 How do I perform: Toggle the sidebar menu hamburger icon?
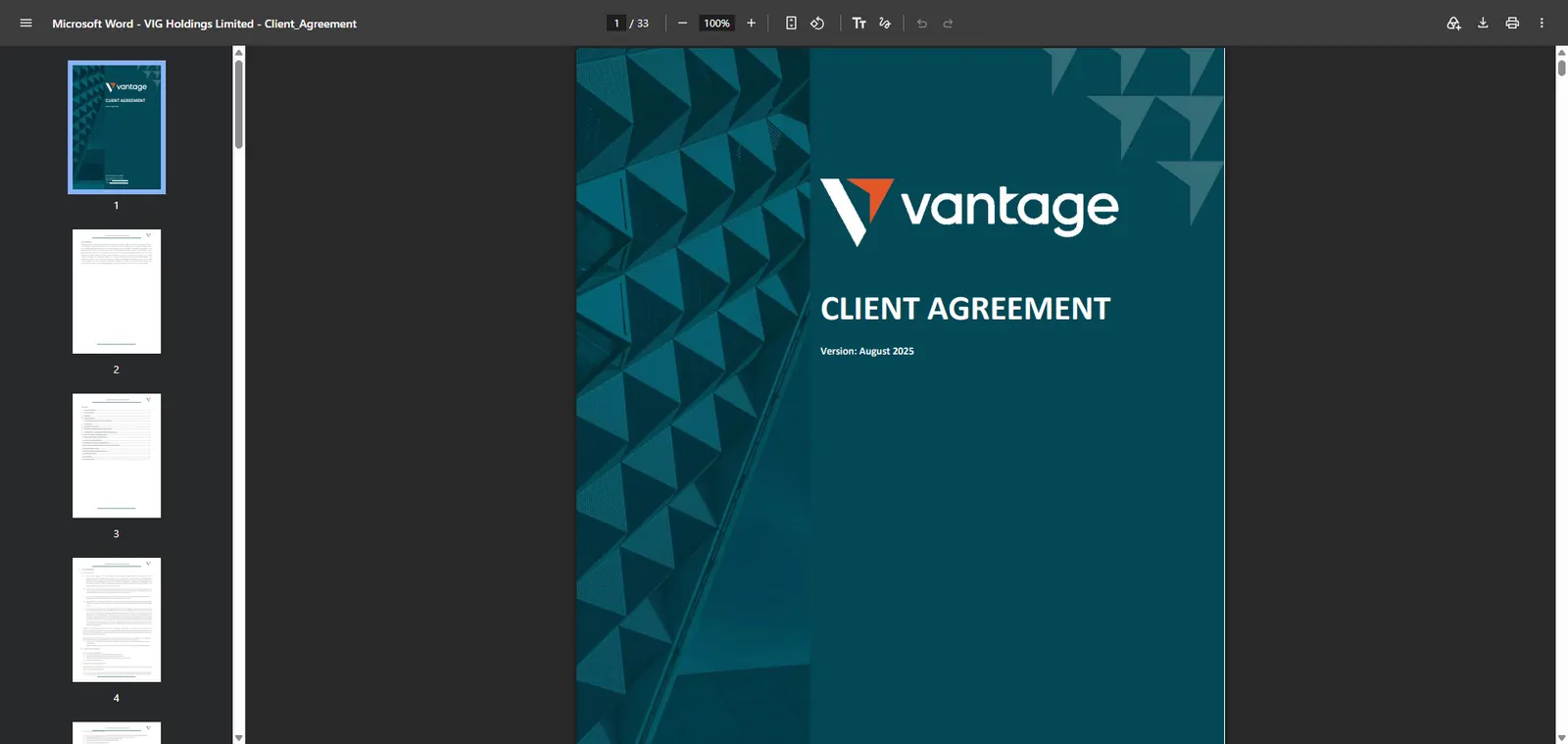point(26,24)
